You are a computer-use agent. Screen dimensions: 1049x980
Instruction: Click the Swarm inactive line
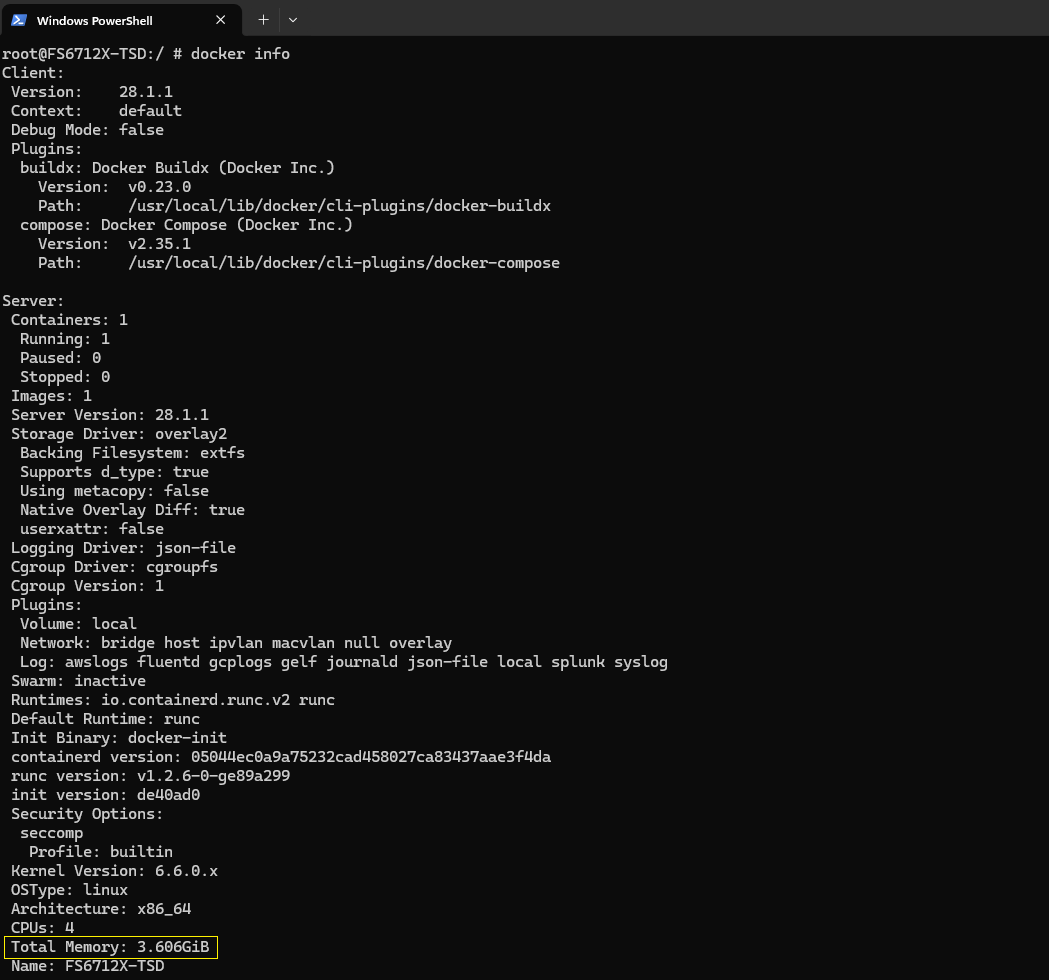tap(78, 681)
